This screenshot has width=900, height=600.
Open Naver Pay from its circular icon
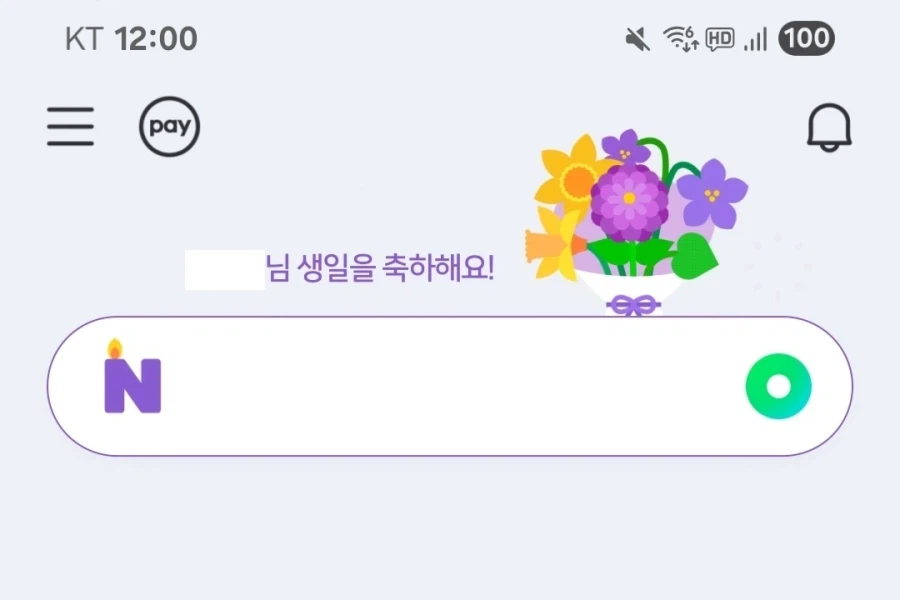click(168, 126)
